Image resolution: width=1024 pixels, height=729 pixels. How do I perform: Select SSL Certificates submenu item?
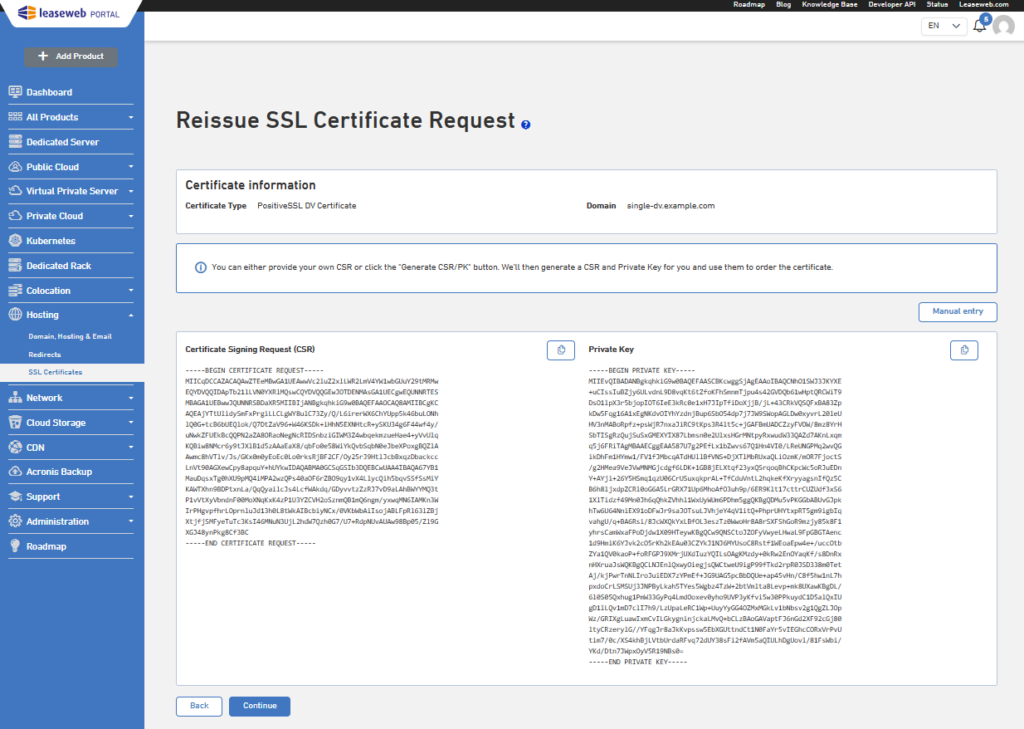click(56, 372)
